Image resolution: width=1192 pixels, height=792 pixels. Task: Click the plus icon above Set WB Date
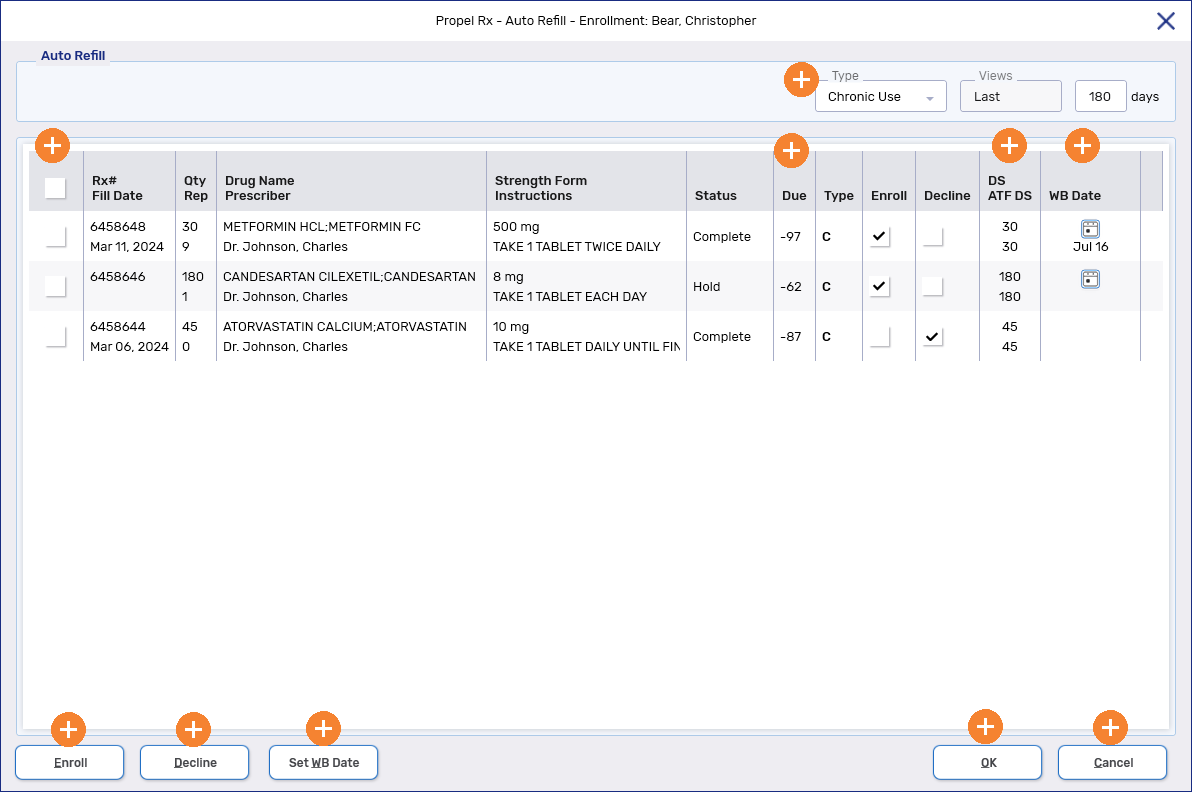click(x=323, y=728)
